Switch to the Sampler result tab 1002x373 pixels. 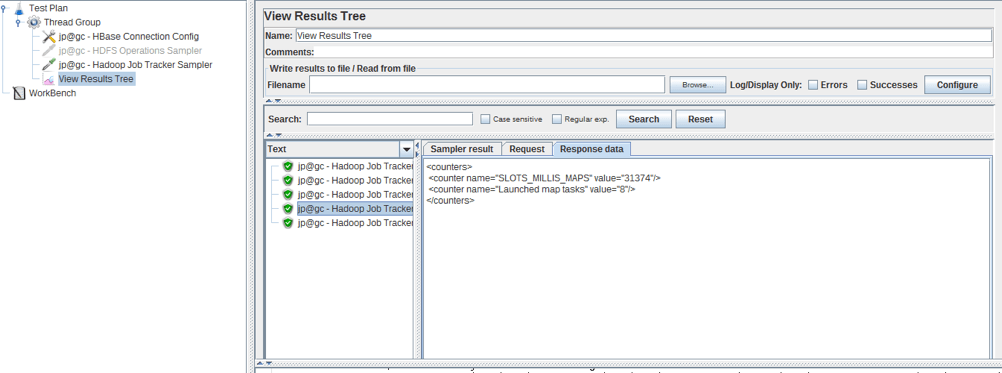pyautogui.click(x=461, y=149)
